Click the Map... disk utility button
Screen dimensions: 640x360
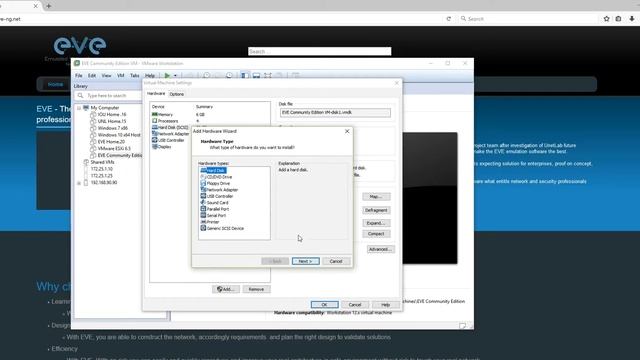tap(376, 197)
